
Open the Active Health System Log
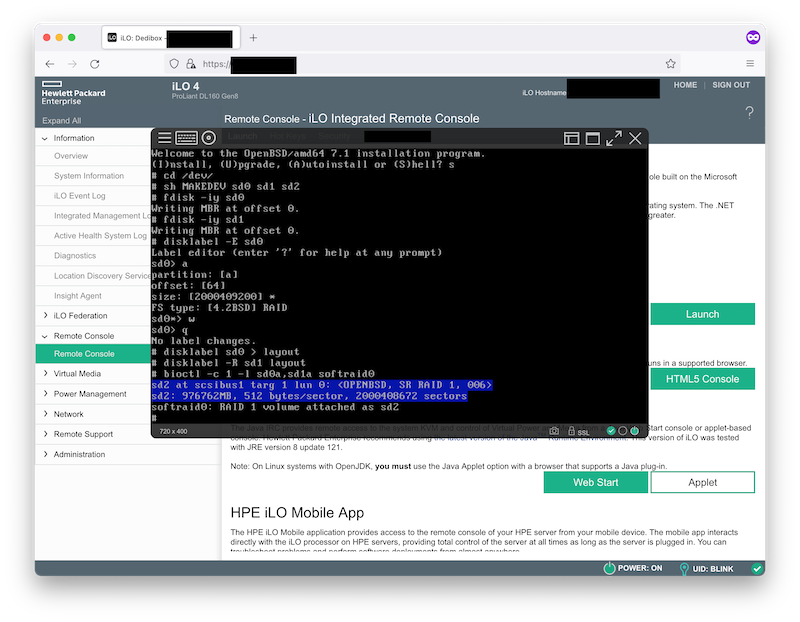[x=100, y=235]
